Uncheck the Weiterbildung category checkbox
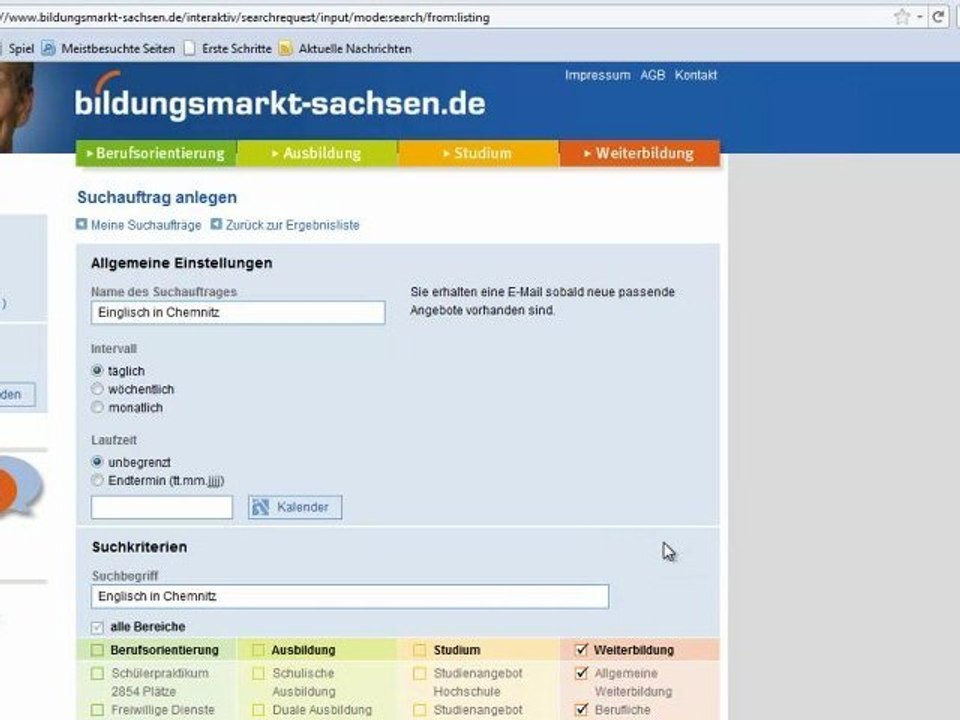The width and height of the screenshot is (960, 720). (x=582, y=650)
